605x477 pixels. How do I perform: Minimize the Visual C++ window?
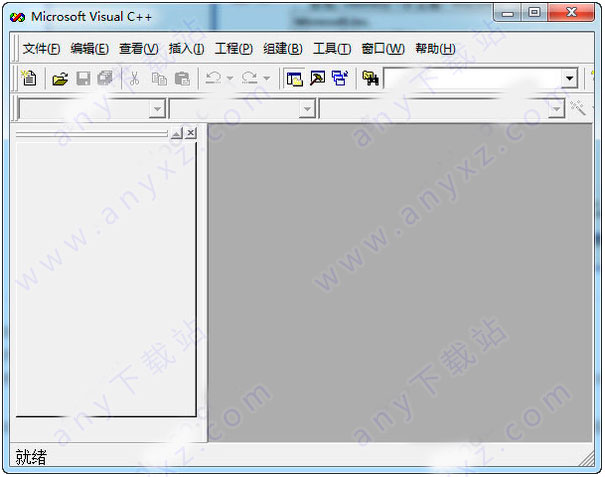tap(508, 14)
